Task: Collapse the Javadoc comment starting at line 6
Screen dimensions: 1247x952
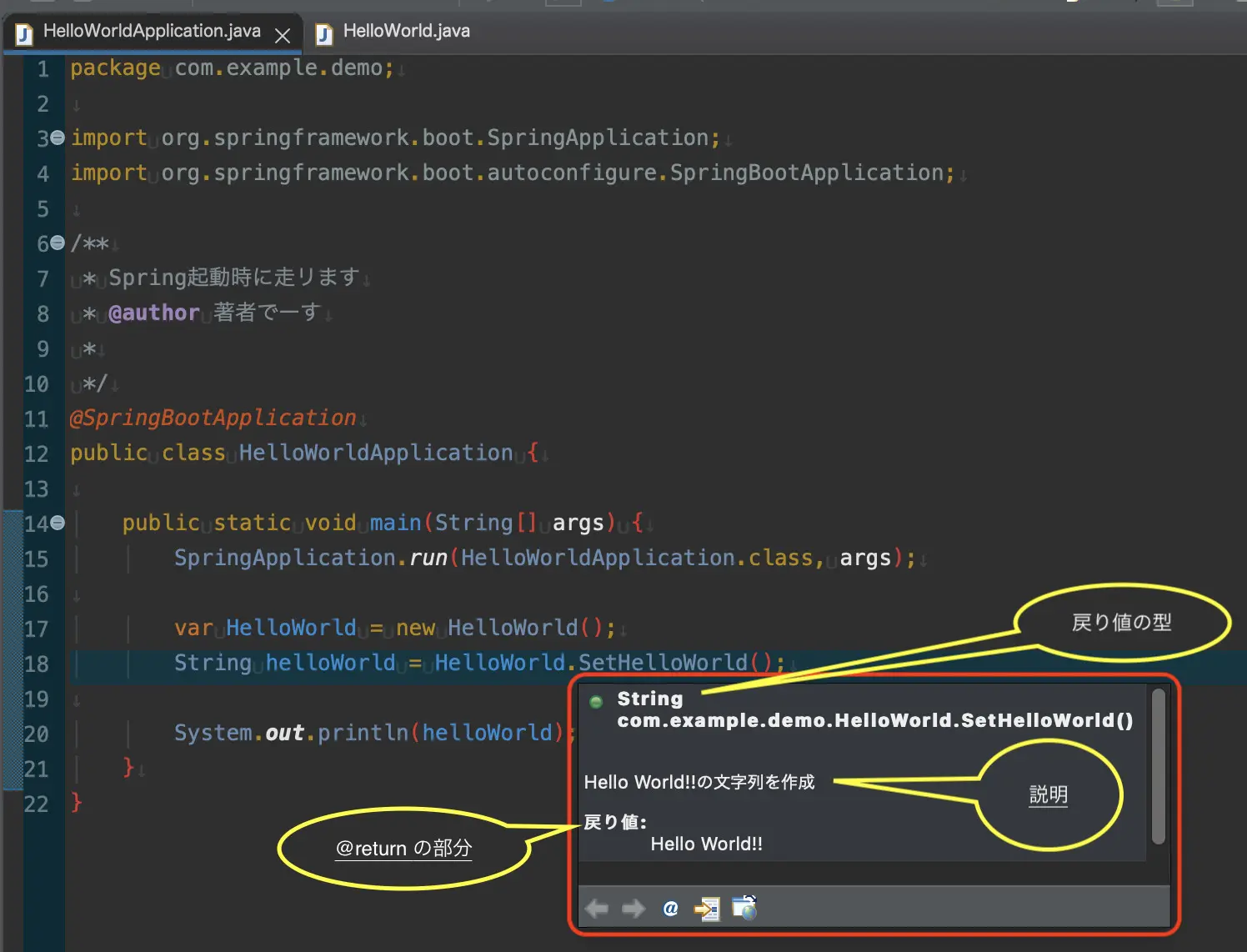Action: pyautogui.click(x=55, y=243)
